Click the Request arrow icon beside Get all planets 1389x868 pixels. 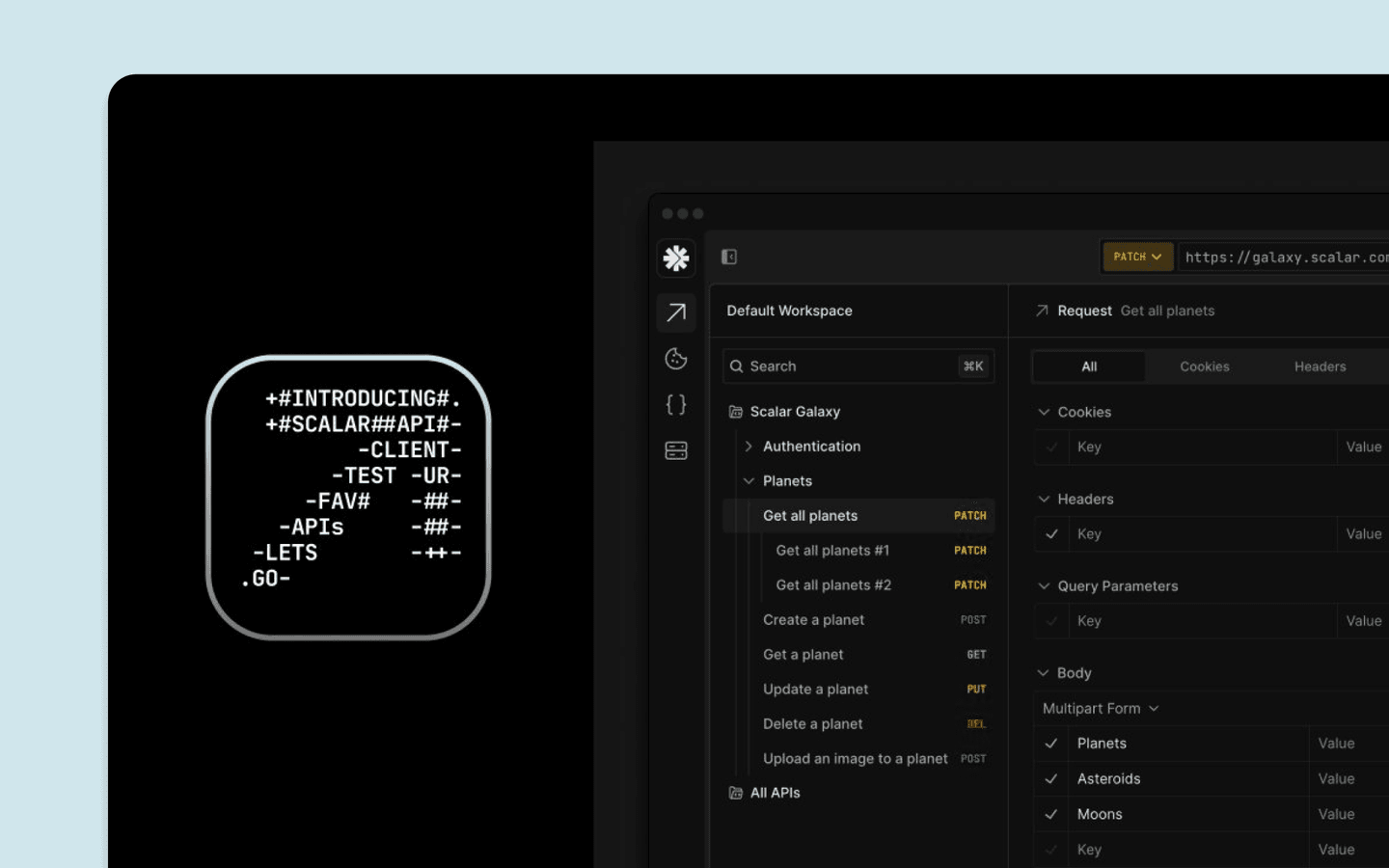pyautogui.click(x=1042, y=311)
